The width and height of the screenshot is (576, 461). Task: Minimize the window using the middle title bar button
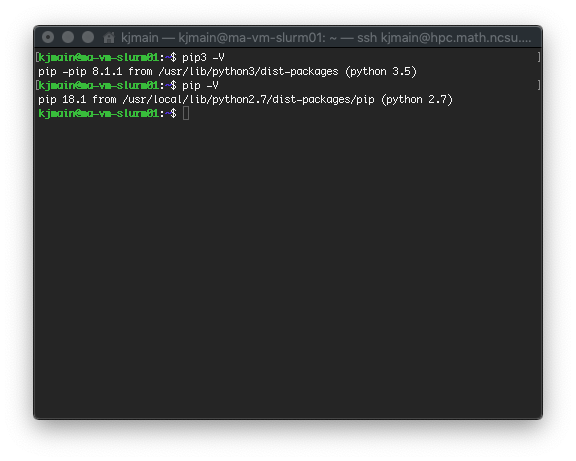(68, 37)
